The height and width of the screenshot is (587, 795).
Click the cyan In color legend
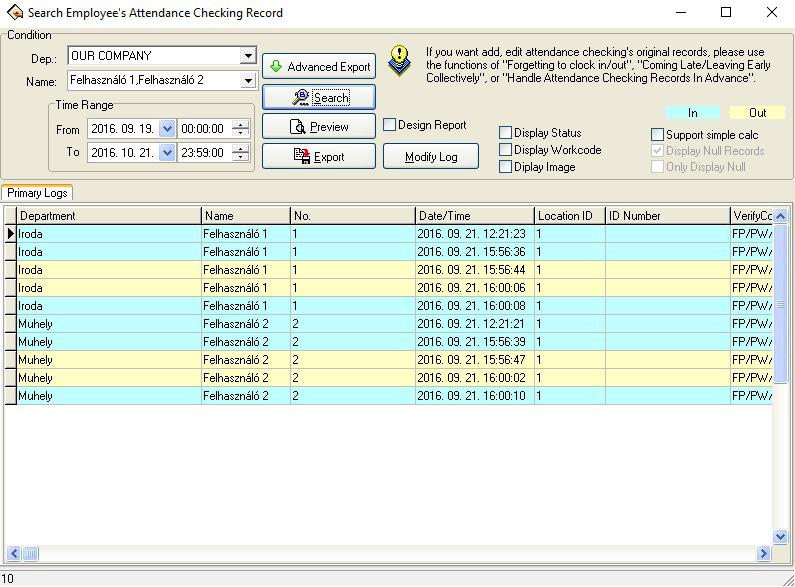coord(692,113)
